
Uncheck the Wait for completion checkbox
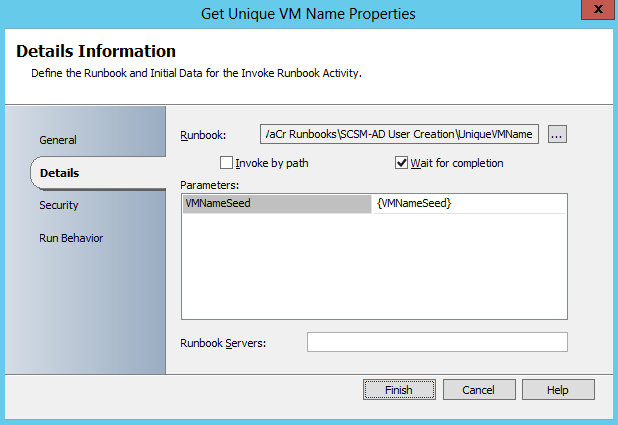(x=402, y=163)
